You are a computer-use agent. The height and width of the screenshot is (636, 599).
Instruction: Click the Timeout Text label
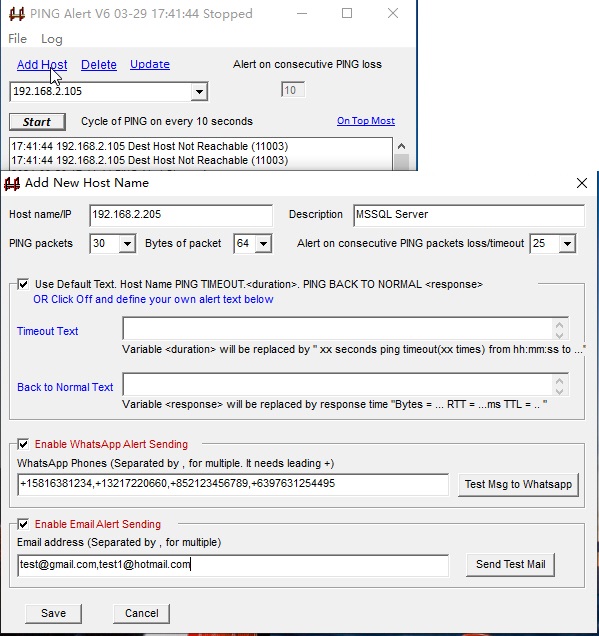pos(47,331)
